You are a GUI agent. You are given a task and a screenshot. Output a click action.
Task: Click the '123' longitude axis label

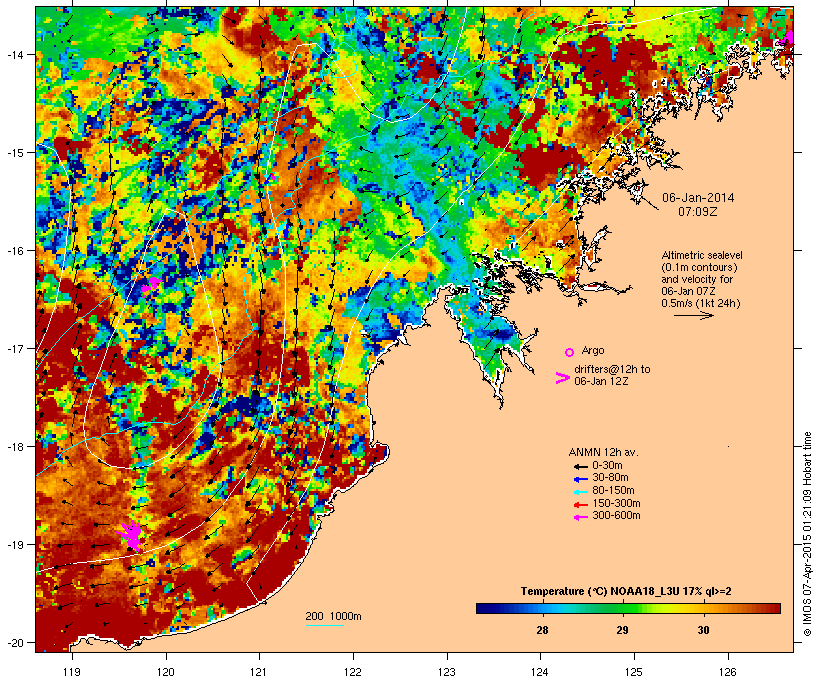[447, 672]
